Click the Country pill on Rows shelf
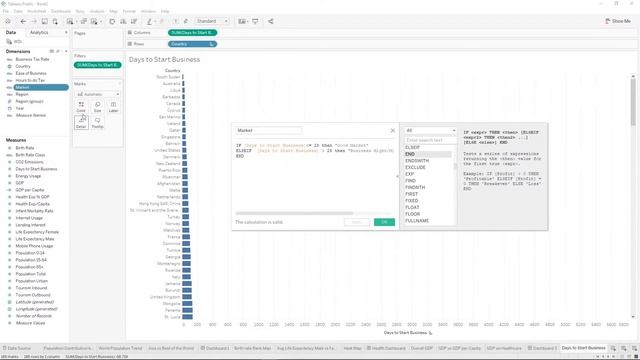The image size is (640, 360). pos(192,44)
